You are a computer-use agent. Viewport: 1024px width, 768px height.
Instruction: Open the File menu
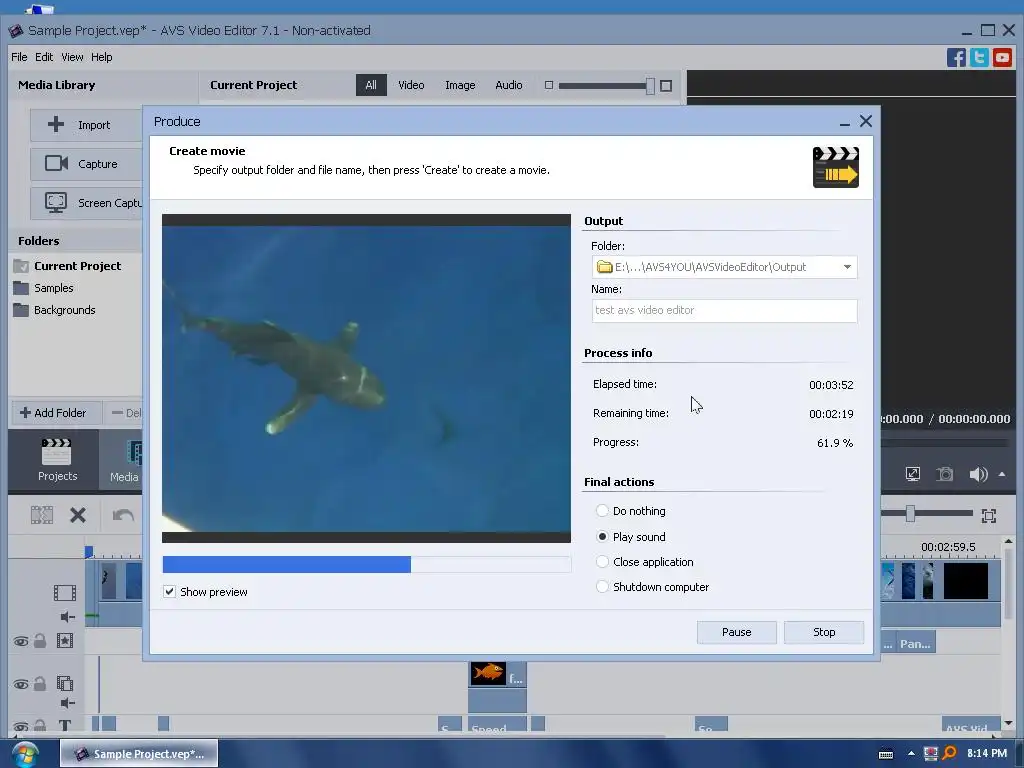coord(19,57)
